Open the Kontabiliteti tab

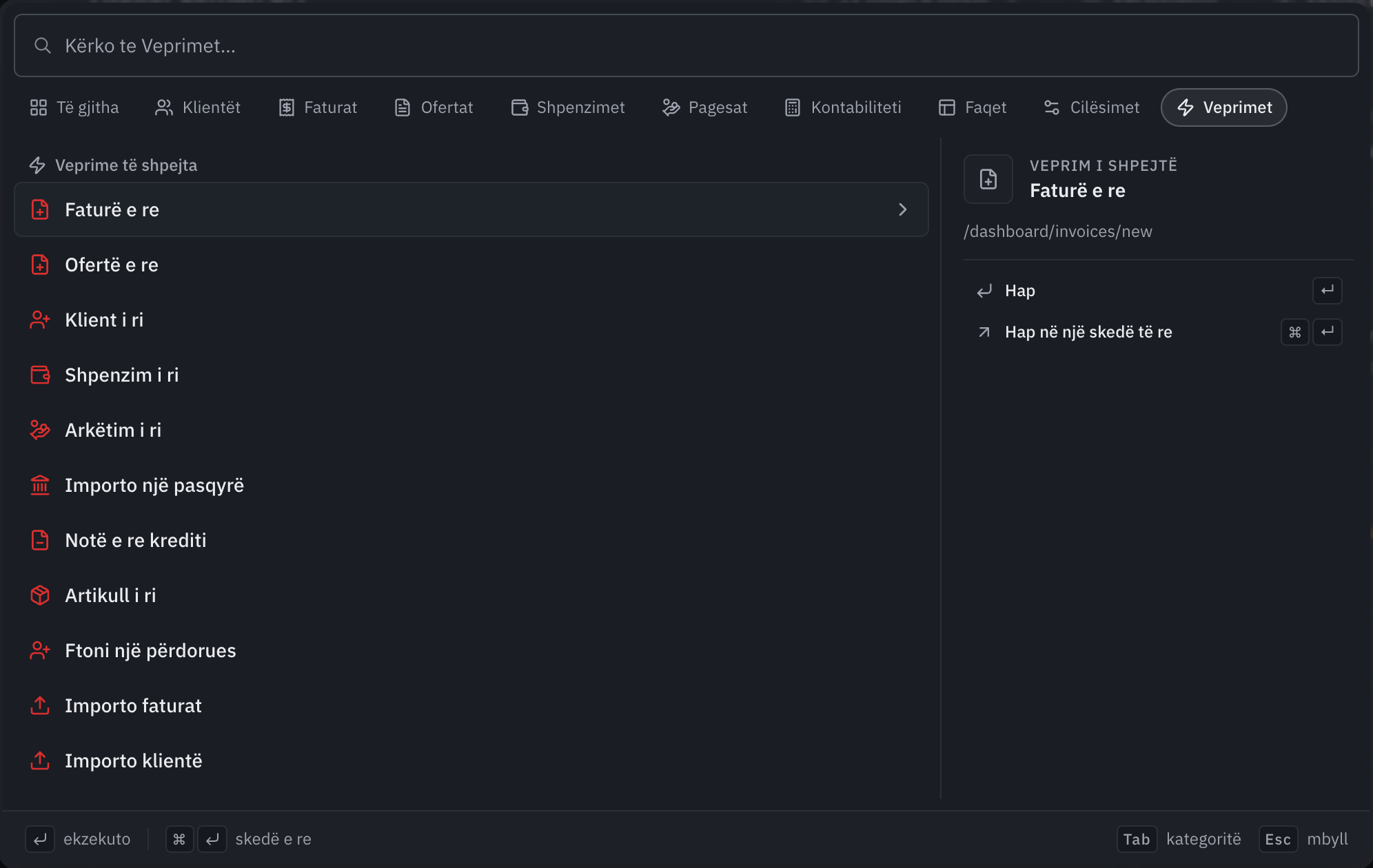click(x=843, y=107)
